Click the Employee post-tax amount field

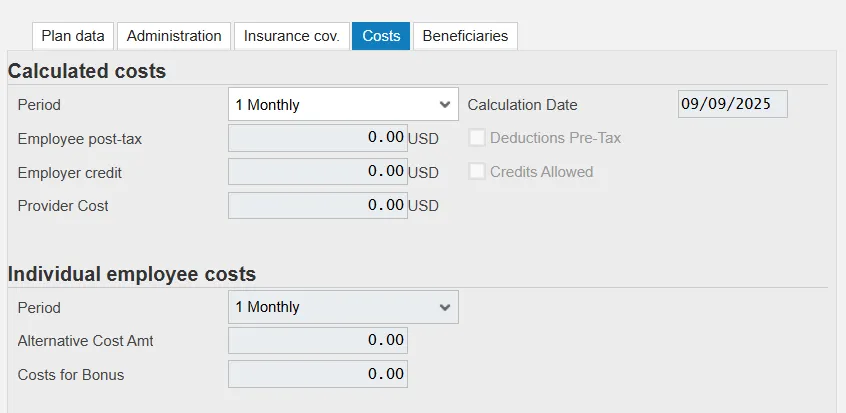[317, 138]
